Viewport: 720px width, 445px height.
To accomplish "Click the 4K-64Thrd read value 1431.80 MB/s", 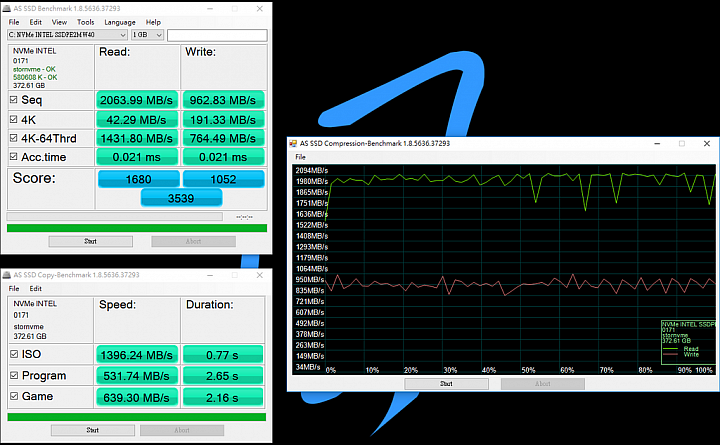I will tap(137, 138).
